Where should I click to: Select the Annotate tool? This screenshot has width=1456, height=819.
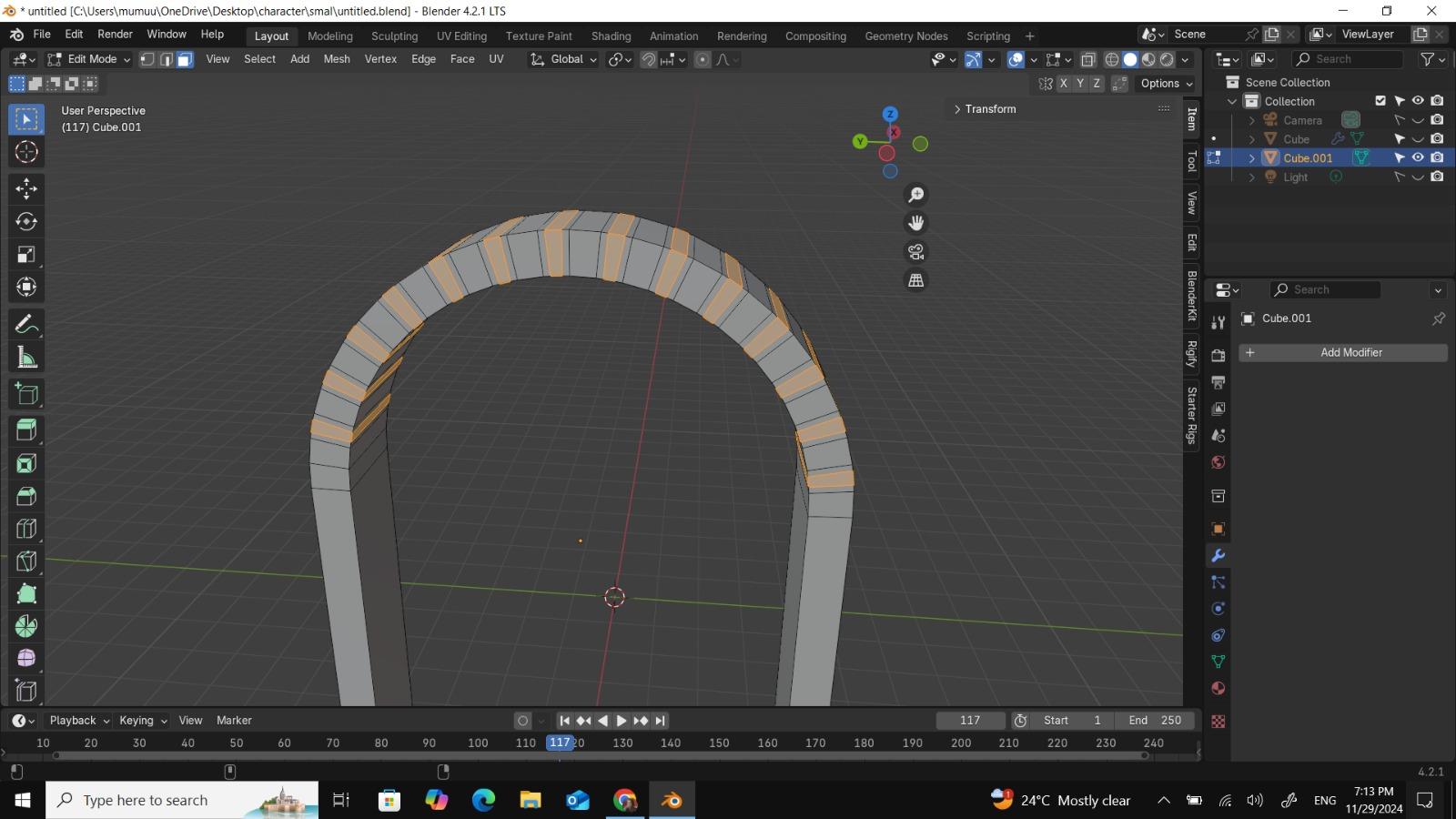[x=26, y=325]
